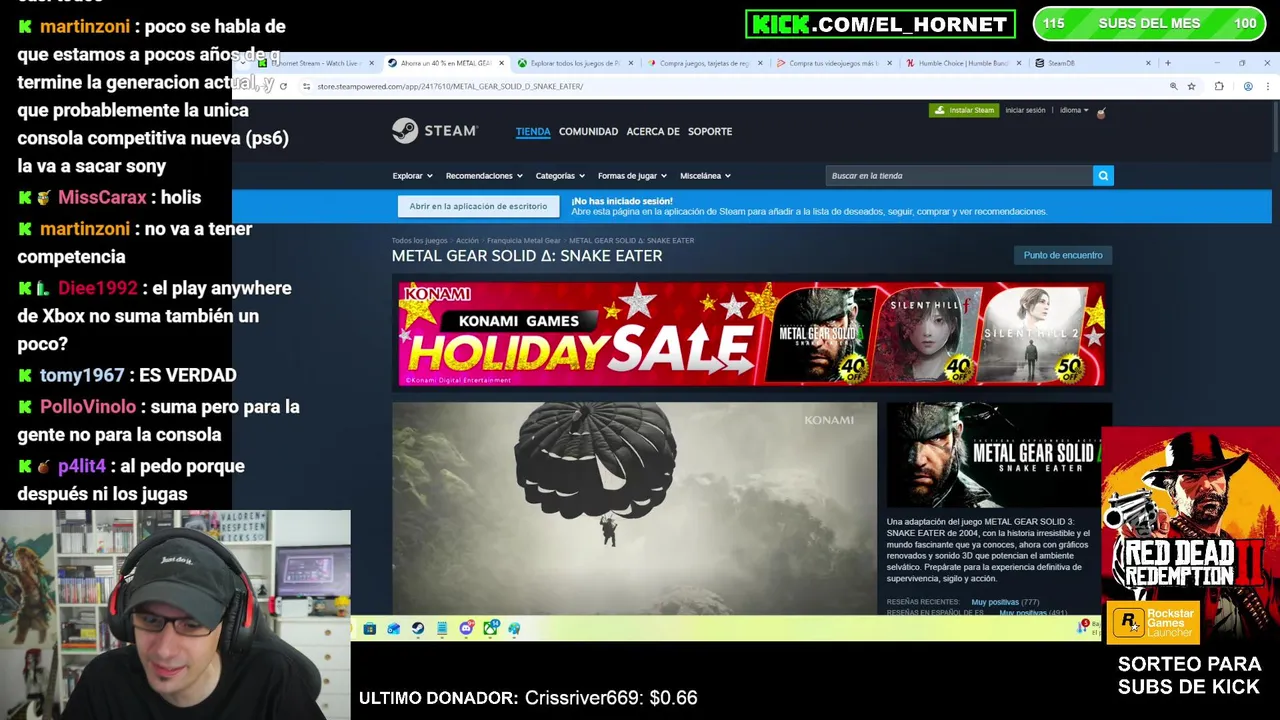Open the browser zoom magnifier icon in the address bar
Image resolution: width=1280 pixels, height=720 pixels.
coord(1173,86)
